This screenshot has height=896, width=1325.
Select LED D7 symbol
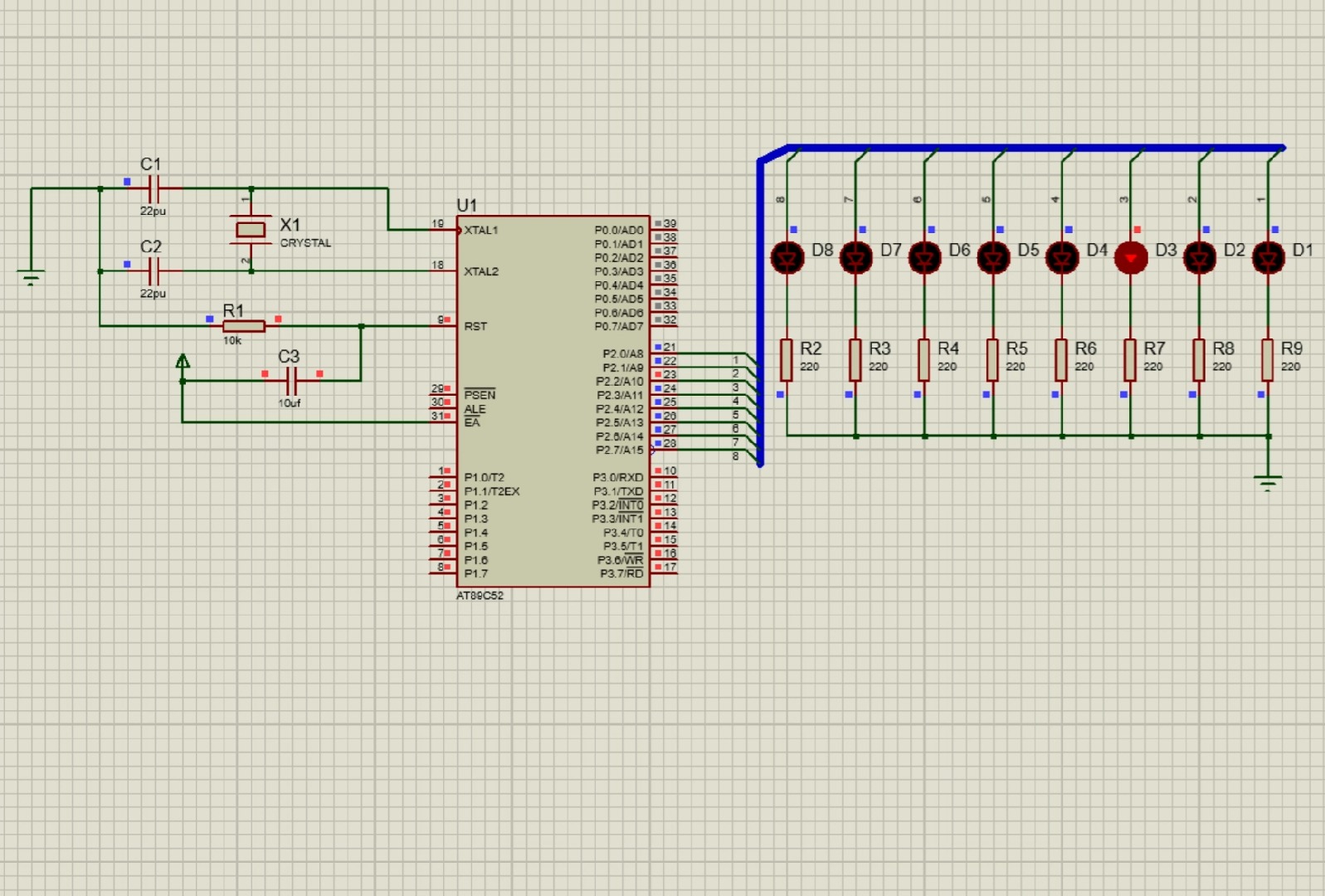[856, 258]
